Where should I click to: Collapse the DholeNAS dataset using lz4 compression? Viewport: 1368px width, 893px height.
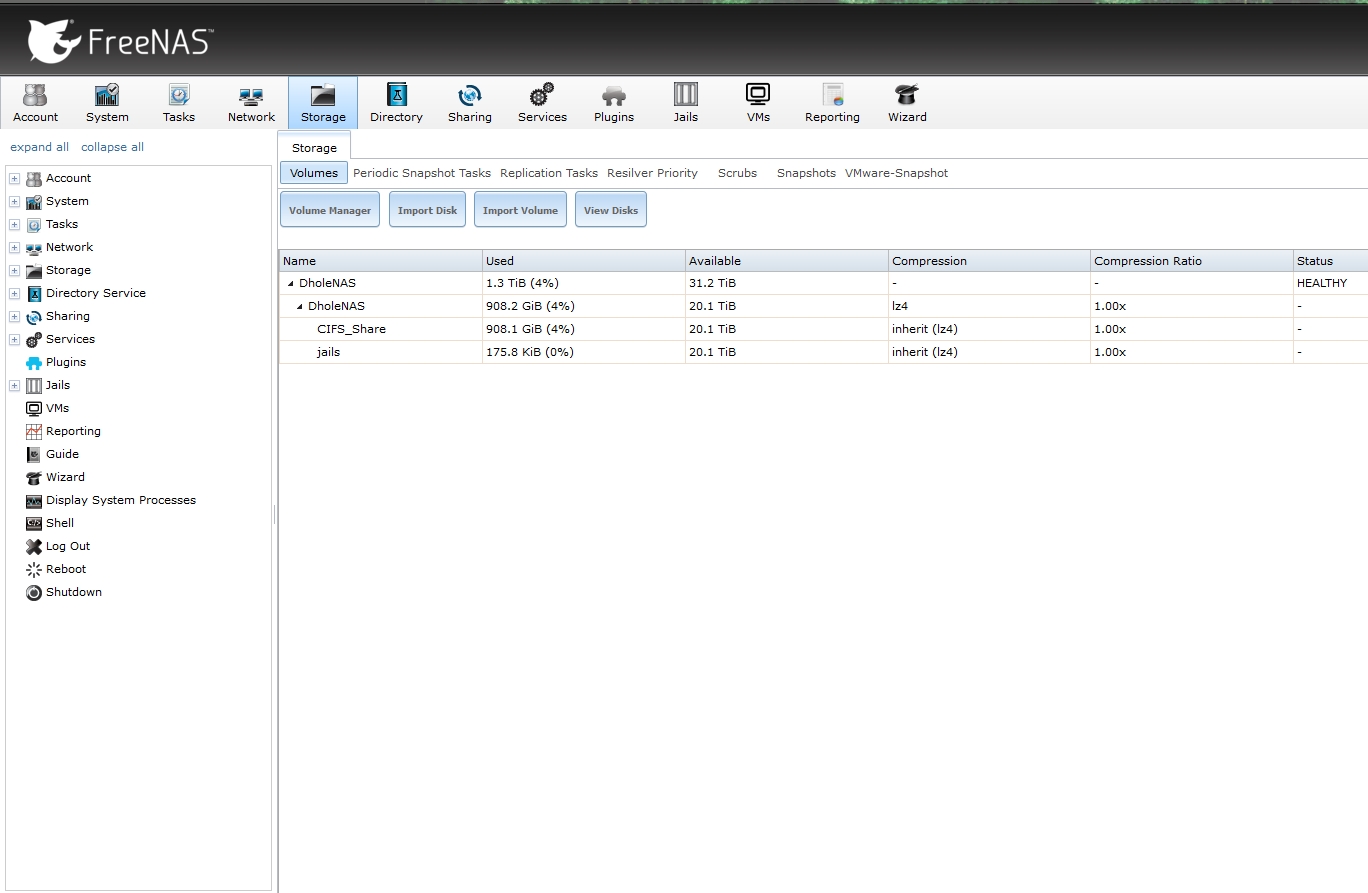(x=300, y=306)
